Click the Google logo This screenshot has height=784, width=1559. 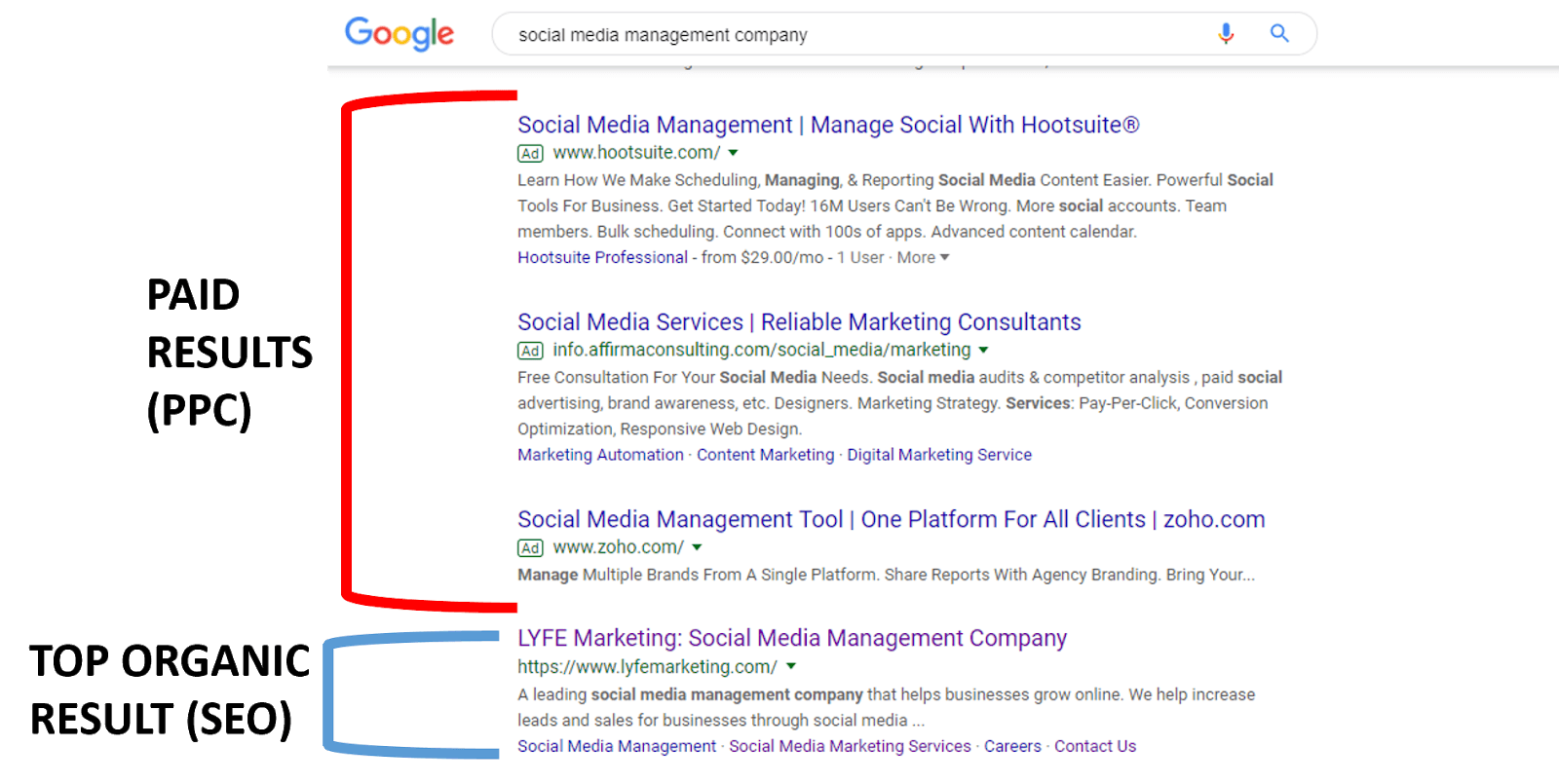pyautogui.click(x=399, y=34)
